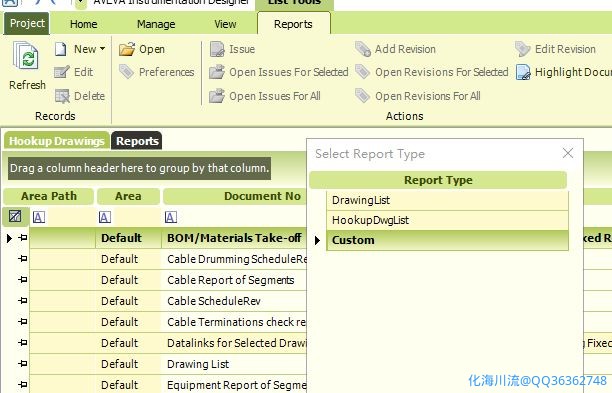Toggle pin on Cable Drumming Schedule row

tap(23, 258)
